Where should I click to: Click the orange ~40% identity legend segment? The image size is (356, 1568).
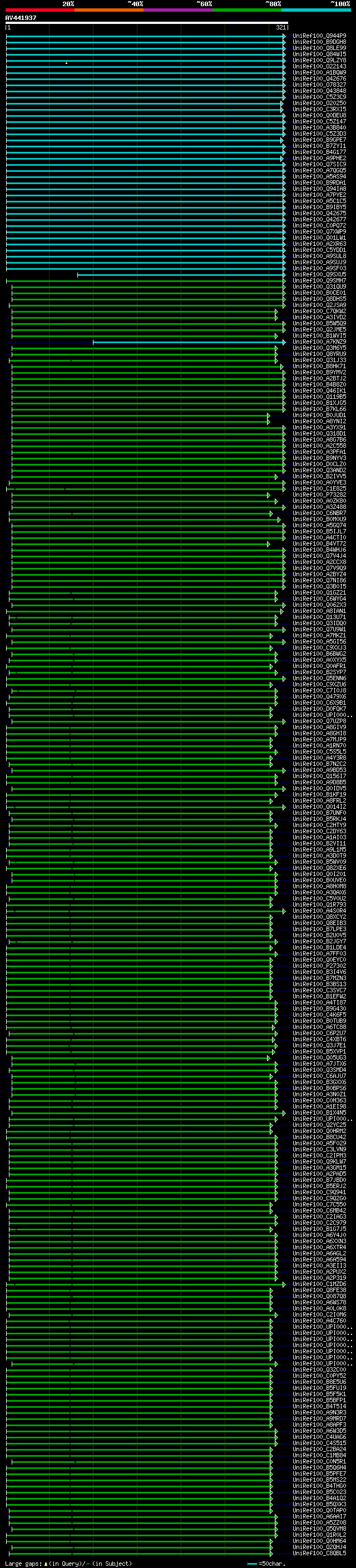[109, 10]
